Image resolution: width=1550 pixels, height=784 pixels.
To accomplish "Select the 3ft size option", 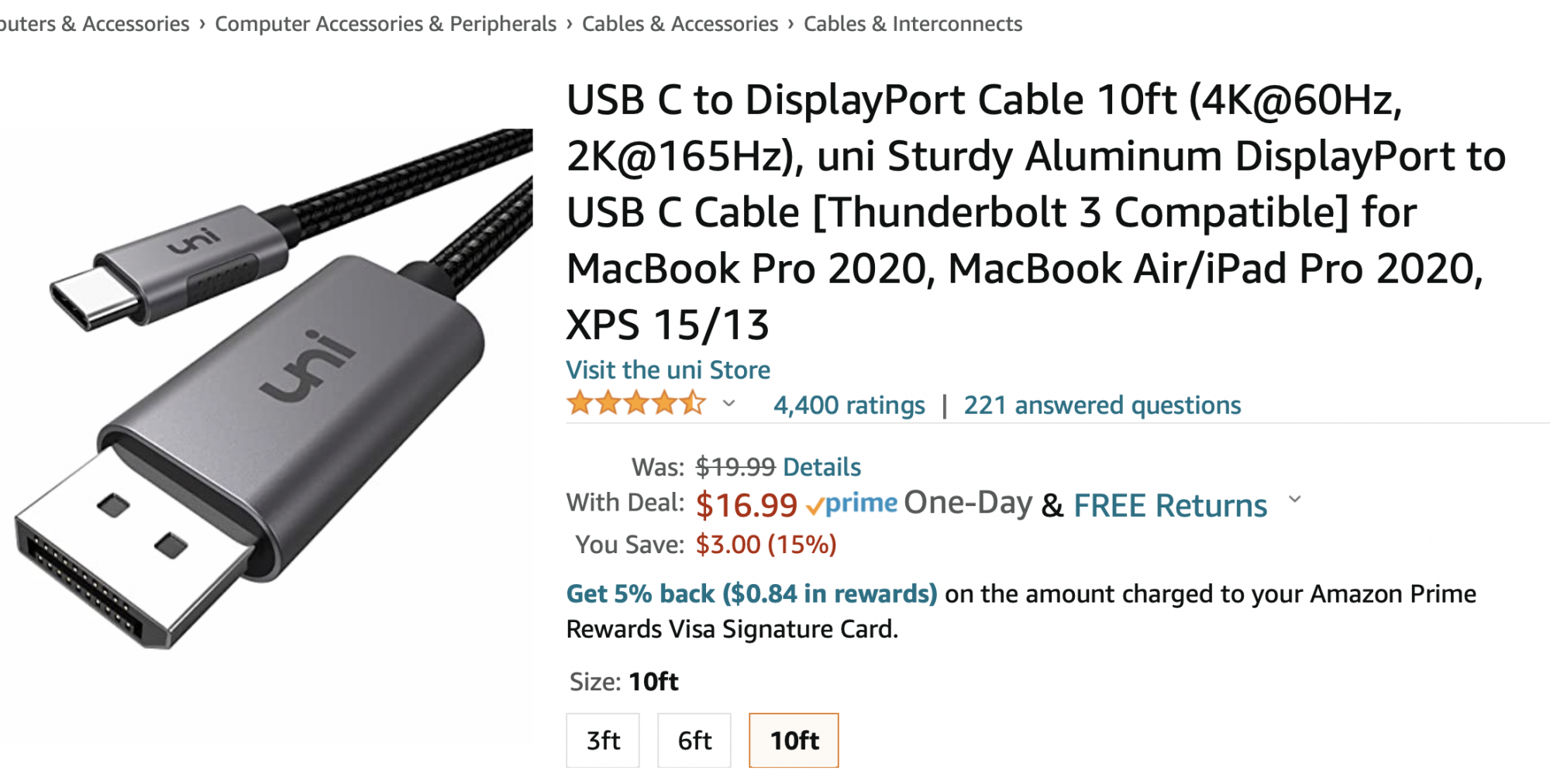I will click(603, 741).
